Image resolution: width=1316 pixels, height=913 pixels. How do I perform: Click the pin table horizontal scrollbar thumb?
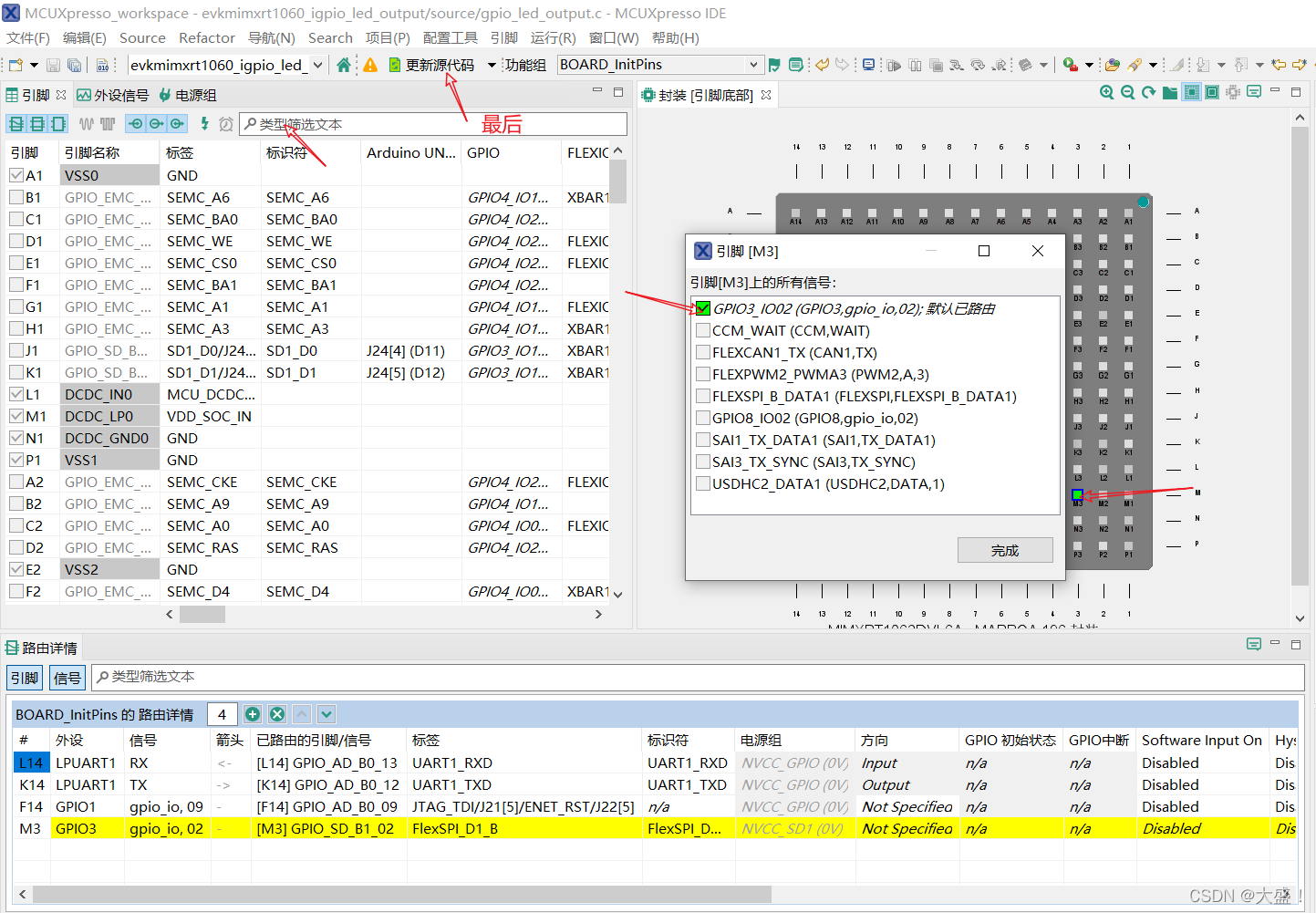202,615
